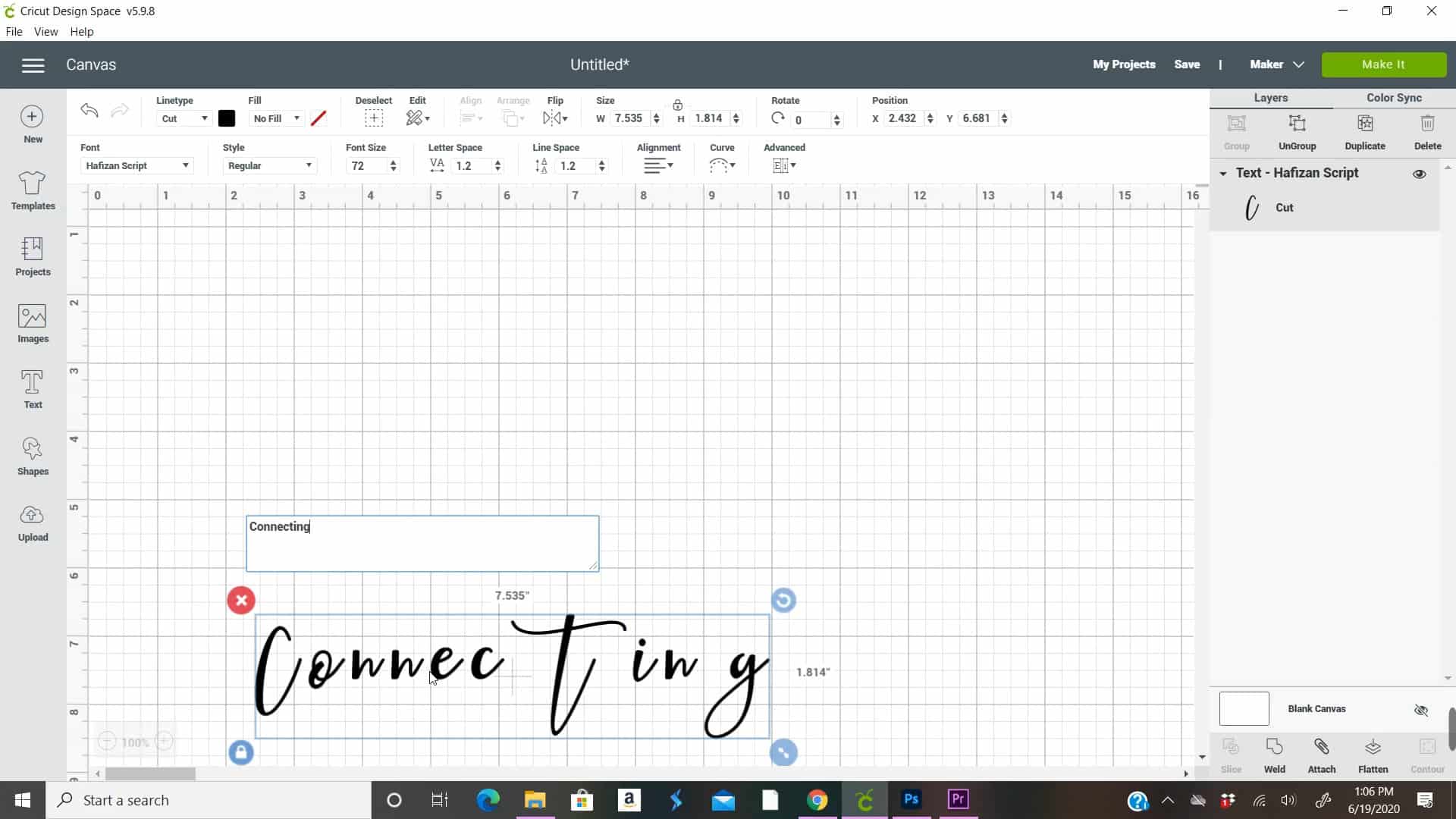Image resolution: width=1456 pixels, height=819 pixels.
Task: Increase Line Space stepper
Action: pyautogui.click(x=602, y=162)
